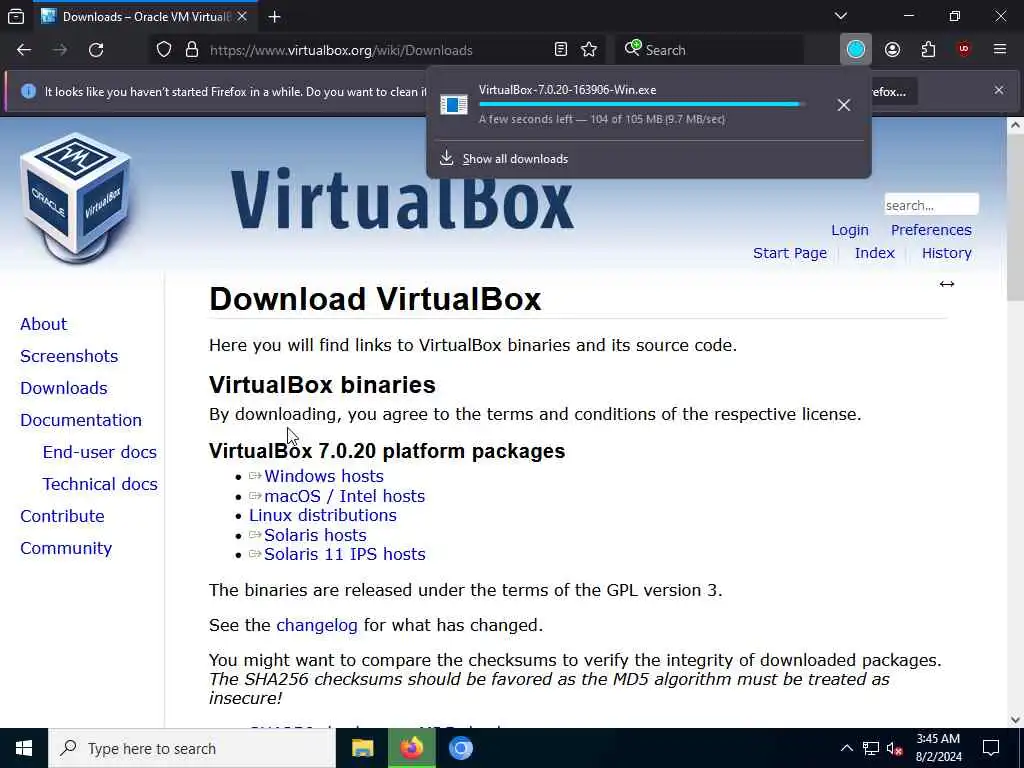Open the Firefox account icon

point(892,50)
